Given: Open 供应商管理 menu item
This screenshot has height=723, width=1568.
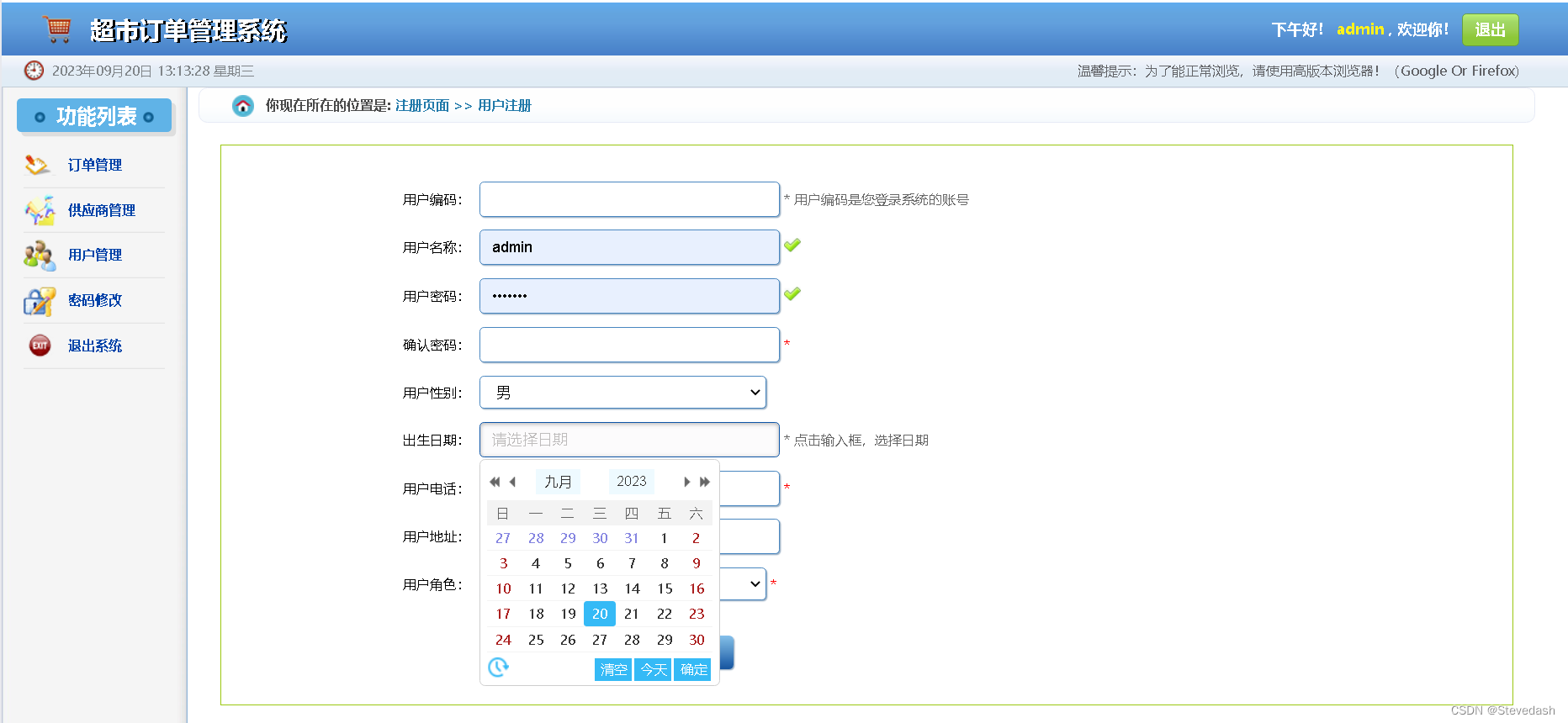Looking at the screenshot, I should [x=102, y=211].
